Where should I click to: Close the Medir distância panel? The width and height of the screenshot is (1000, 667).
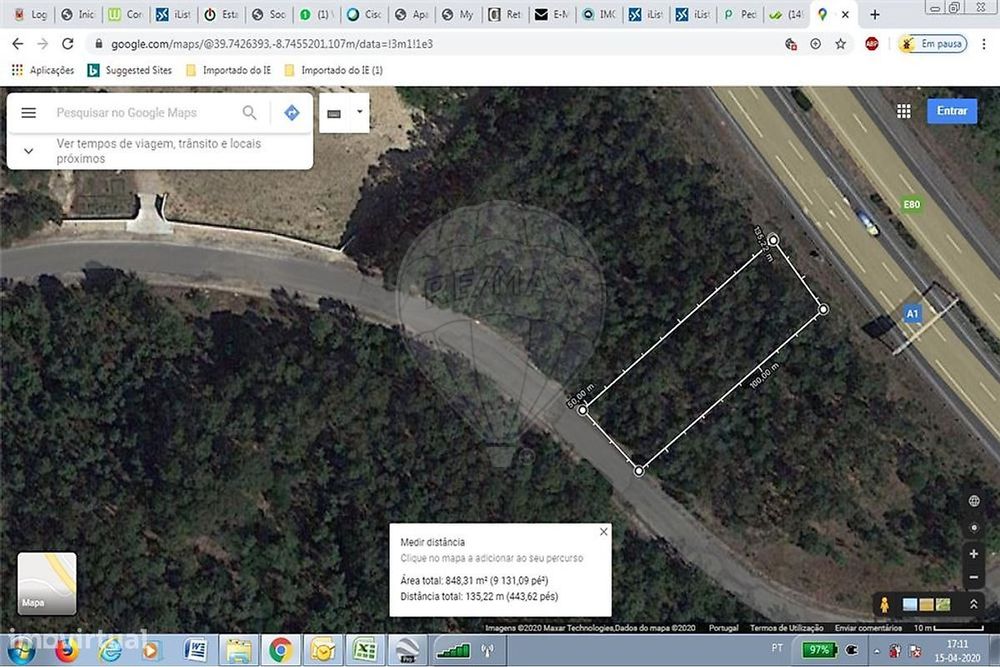click(x=603, y=532)
